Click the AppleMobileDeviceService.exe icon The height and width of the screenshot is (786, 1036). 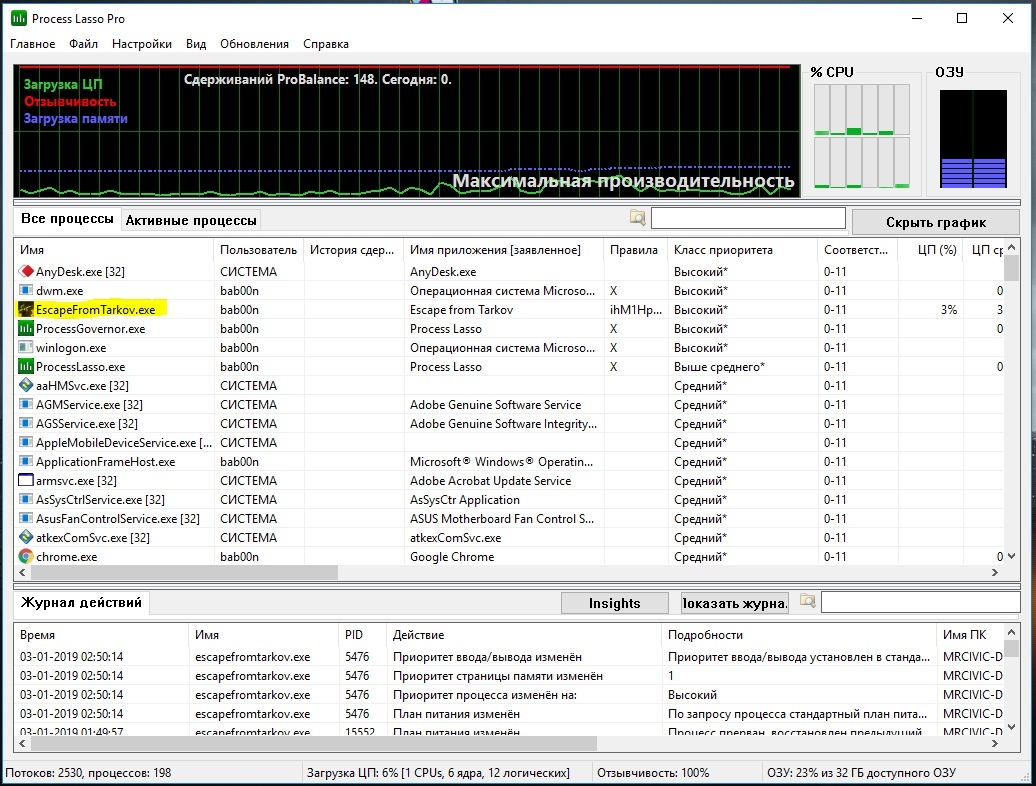coord(26,443)
